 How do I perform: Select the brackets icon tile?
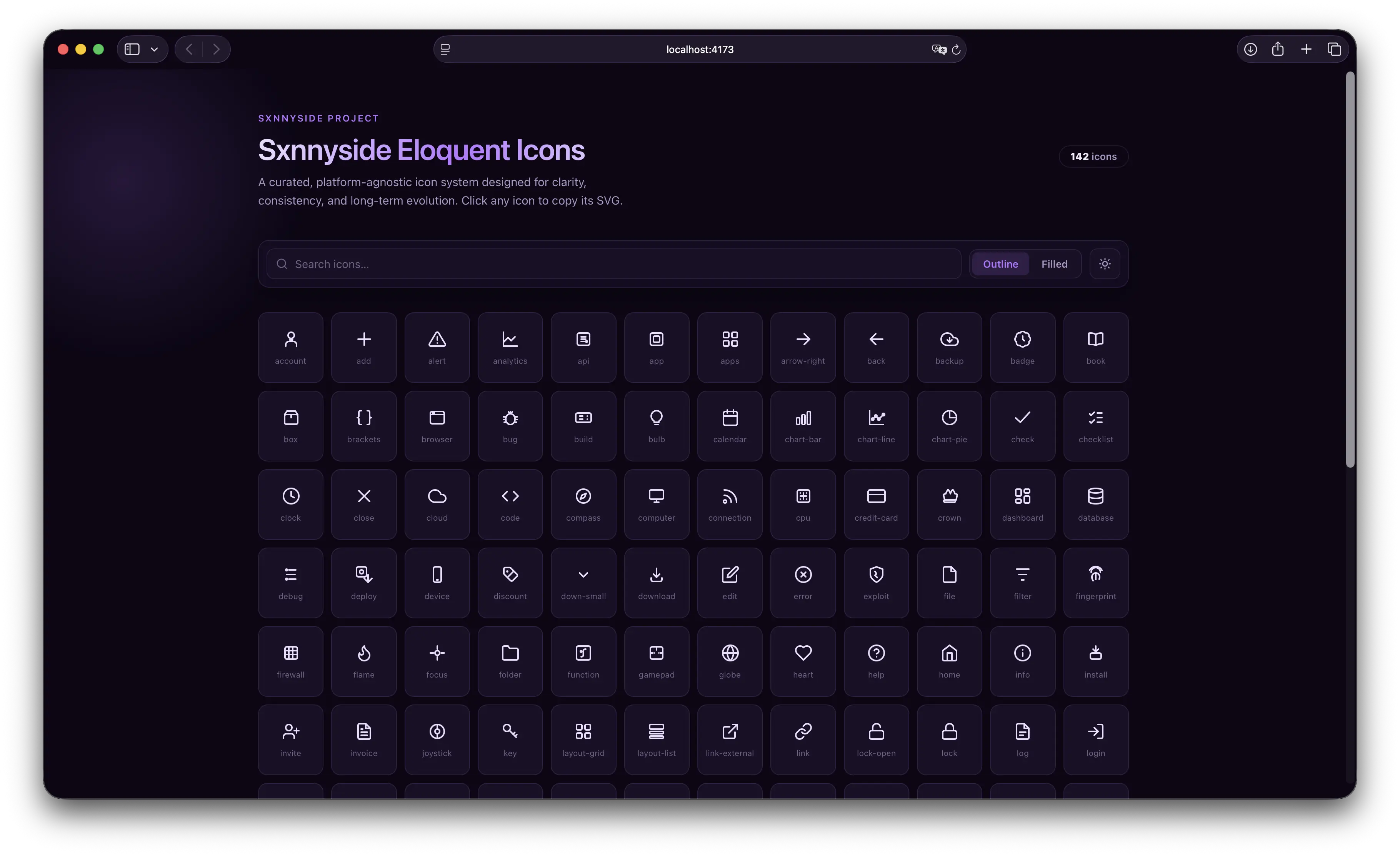click(363, 425)
